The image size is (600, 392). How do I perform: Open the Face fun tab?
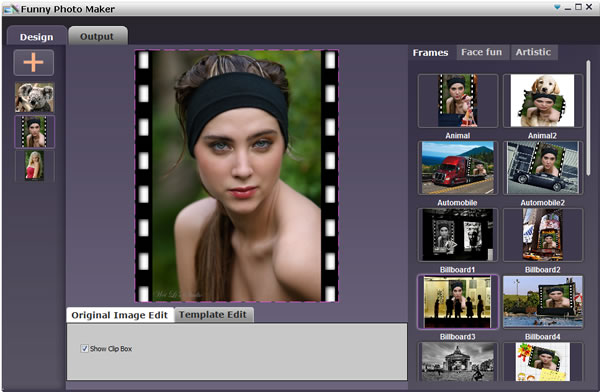tap(482, 52)
